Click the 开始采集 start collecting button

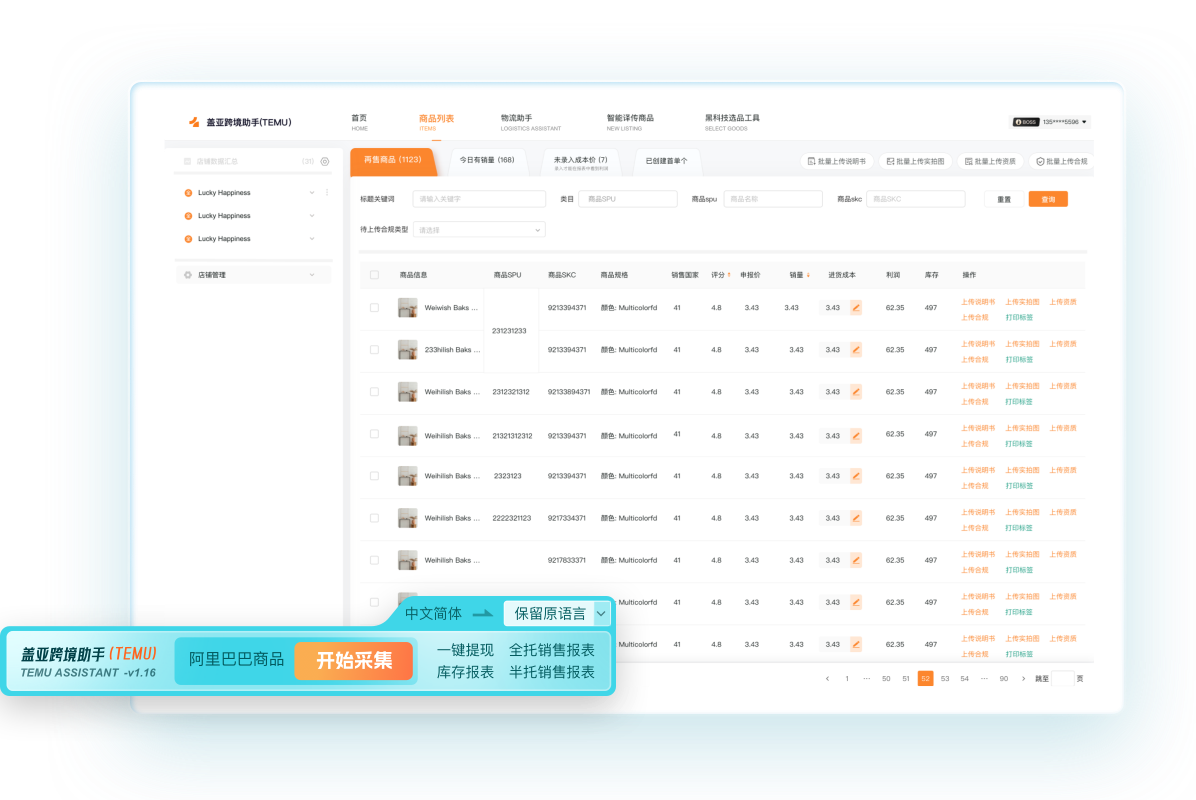(x=354, y=661)
